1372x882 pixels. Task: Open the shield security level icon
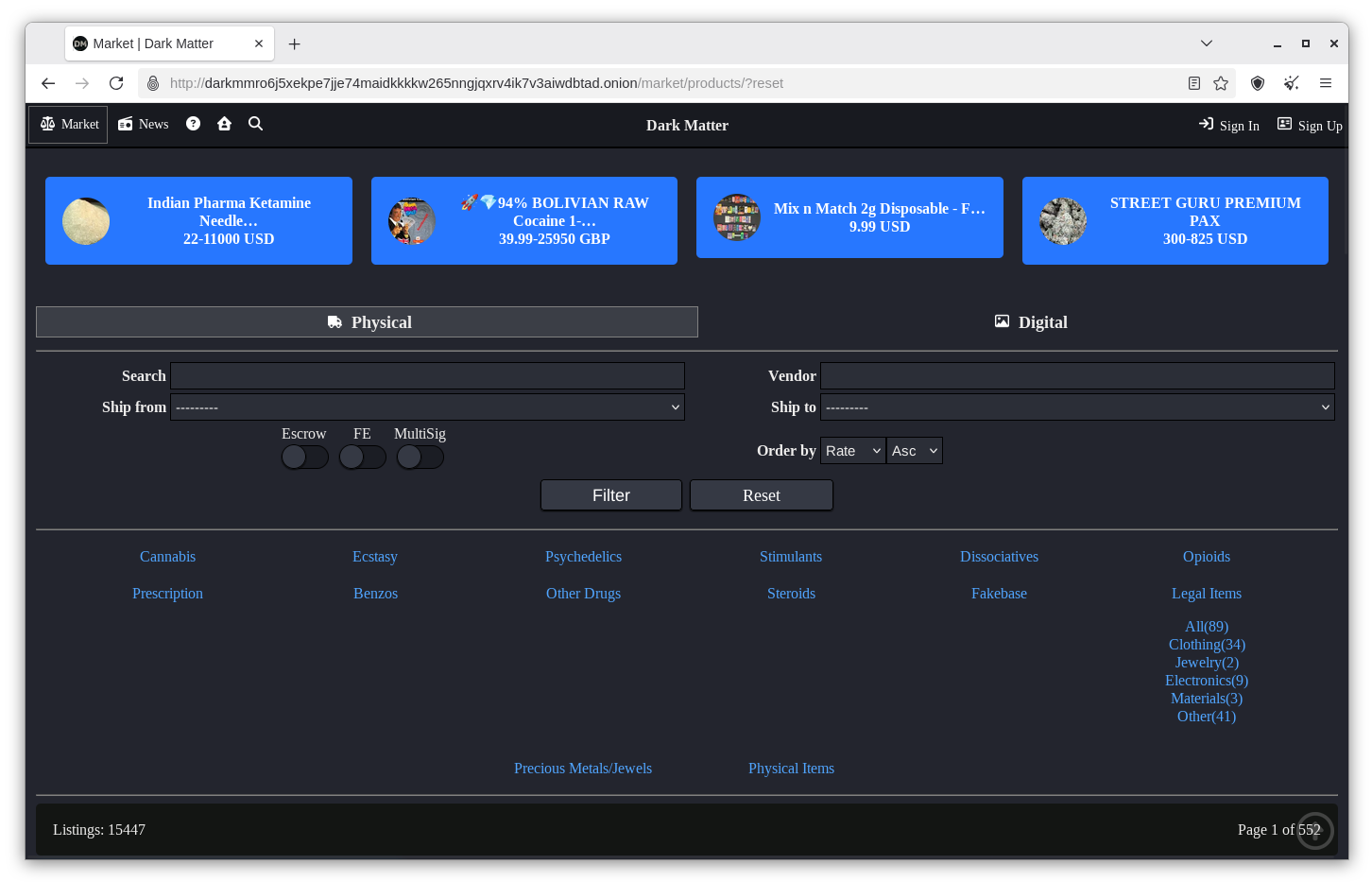point(1258,83)
